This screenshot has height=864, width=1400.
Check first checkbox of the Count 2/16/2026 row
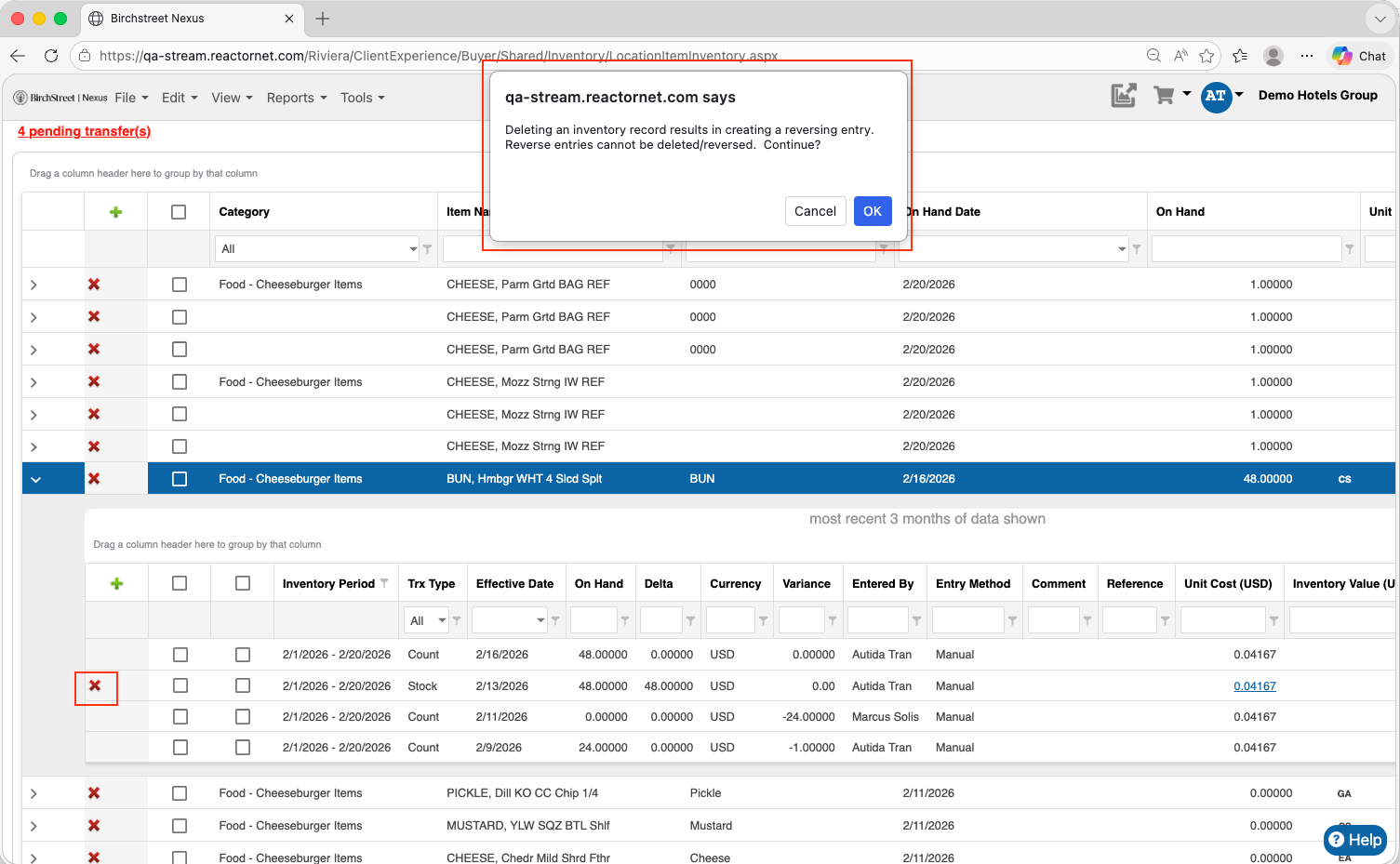180,655
